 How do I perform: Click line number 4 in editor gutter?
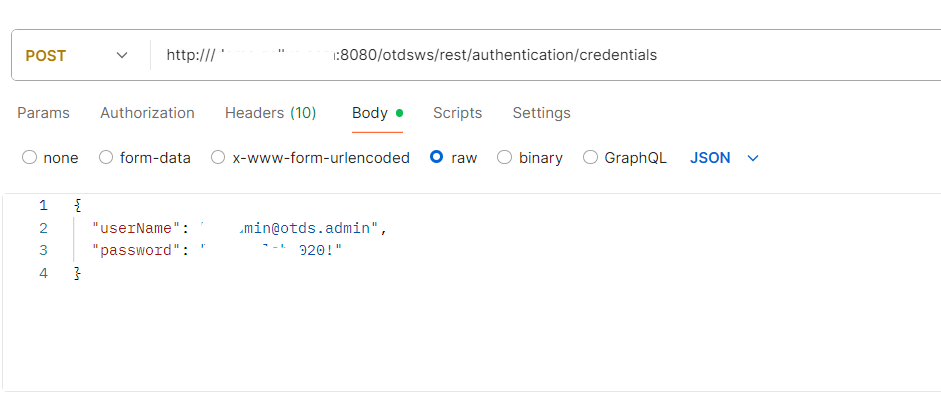(x=43, y=273)
